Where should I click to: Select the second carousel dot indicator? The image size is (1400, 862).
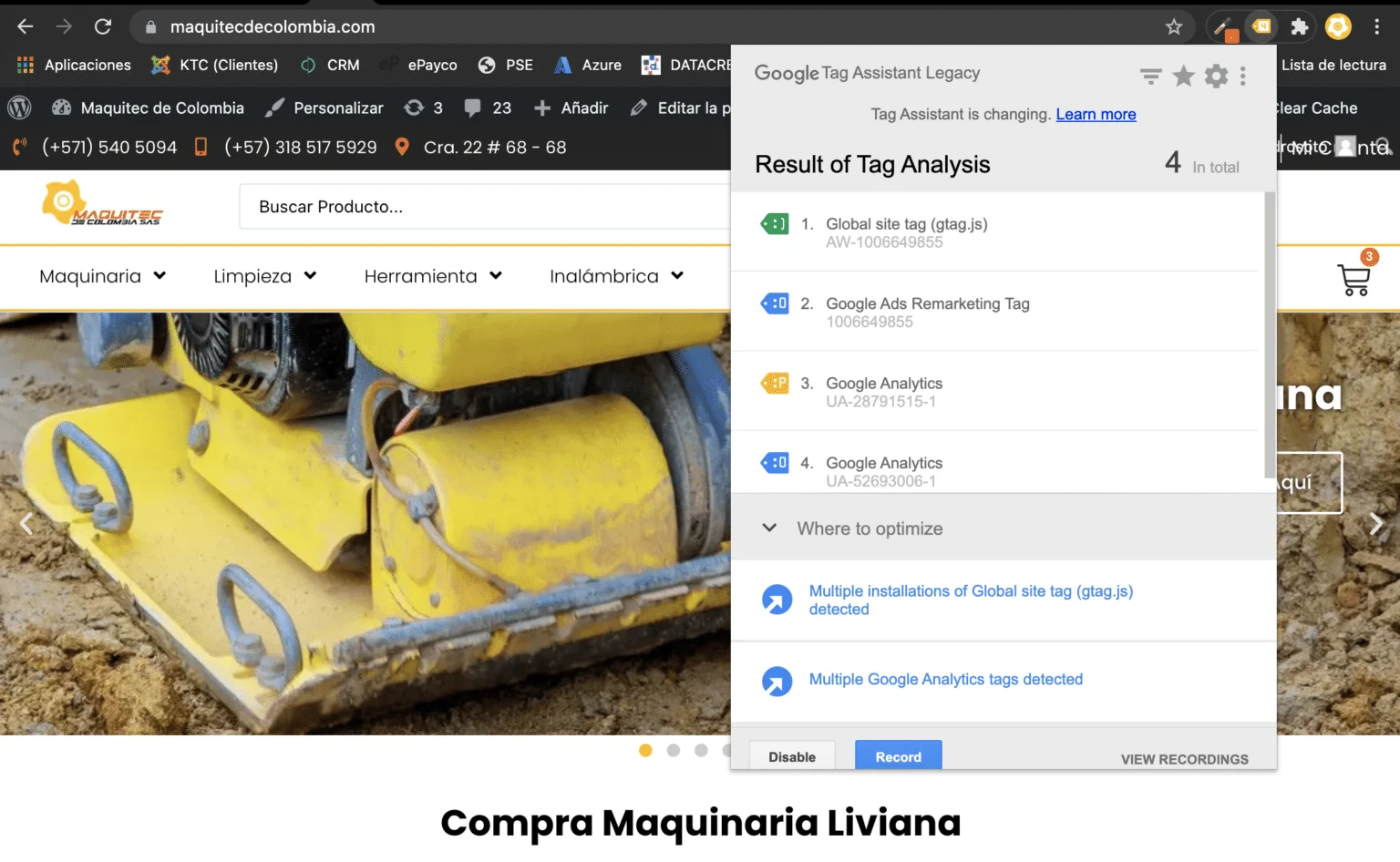point(674,750)
